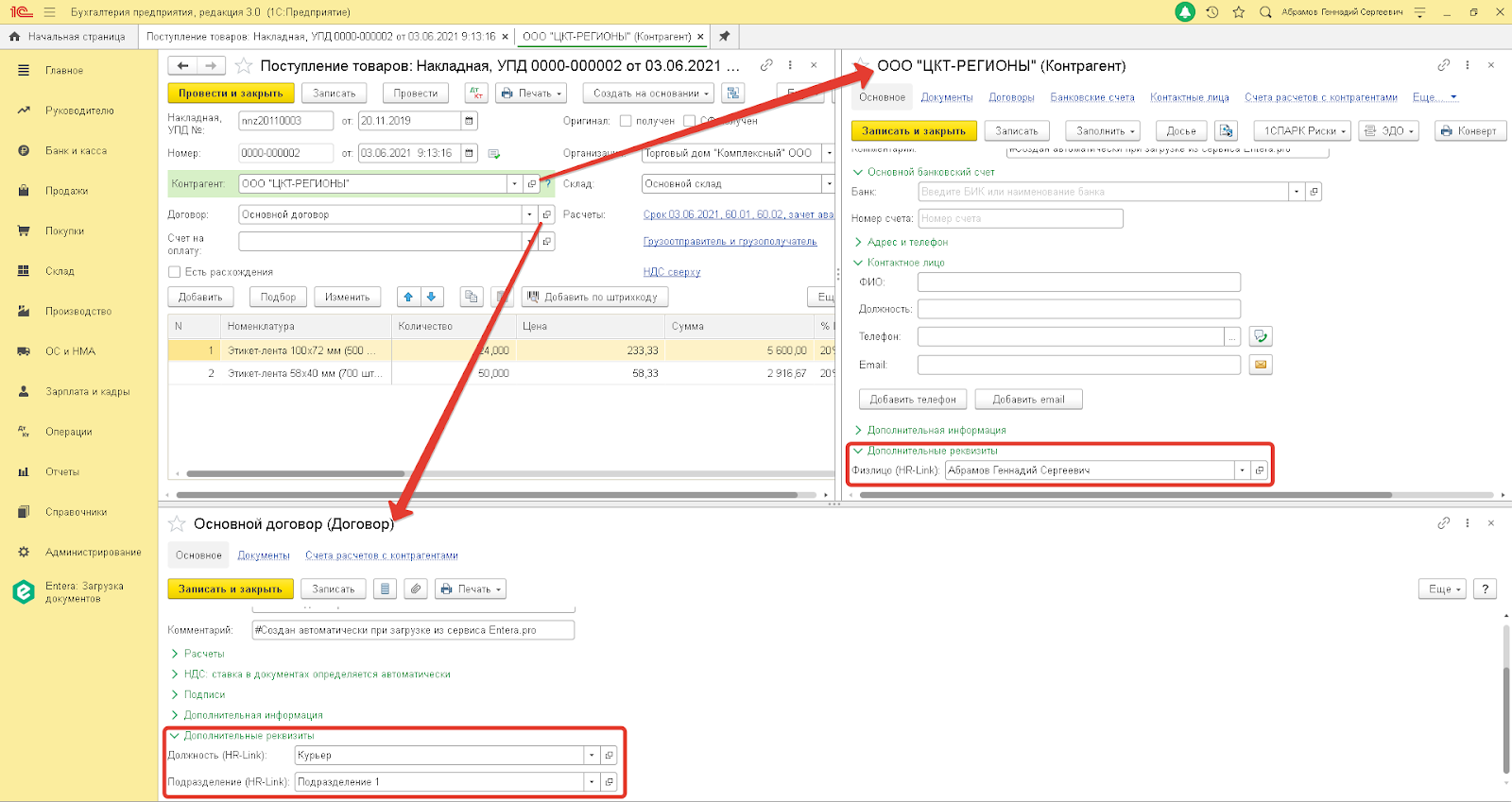The width and height of the screenshot is (1512, 802).
Task: Click Провести и закрыть button
Action: point(231,94)
